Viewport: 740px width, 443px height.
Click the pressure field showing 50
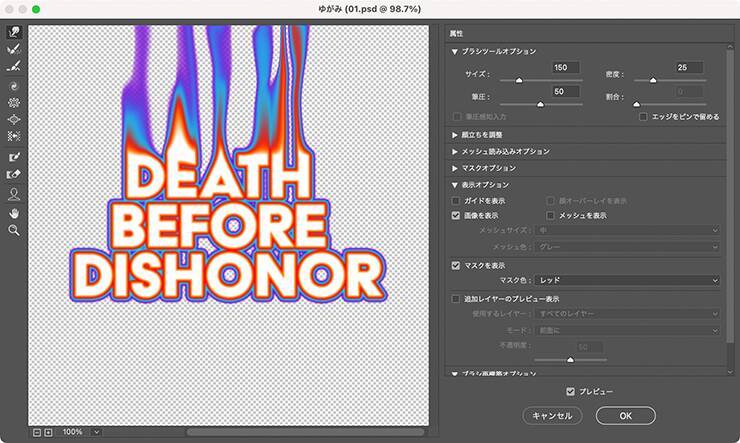(x=565, y=92)
